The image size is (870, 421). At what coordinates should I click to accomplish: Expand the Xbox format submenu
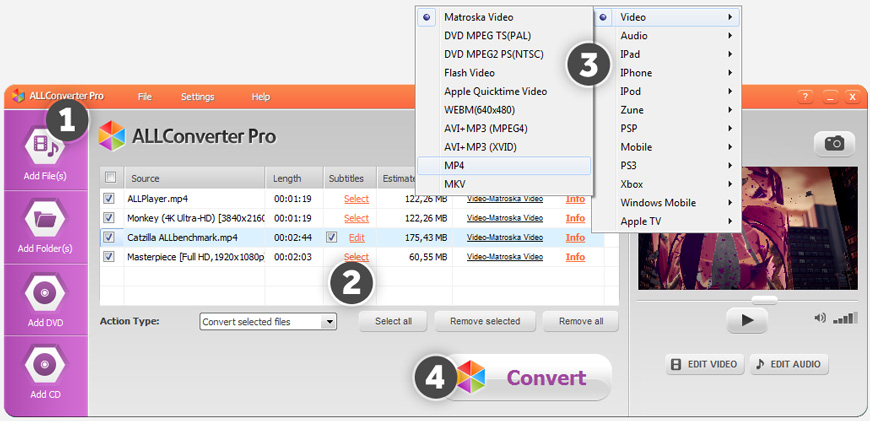pos(667,184)
